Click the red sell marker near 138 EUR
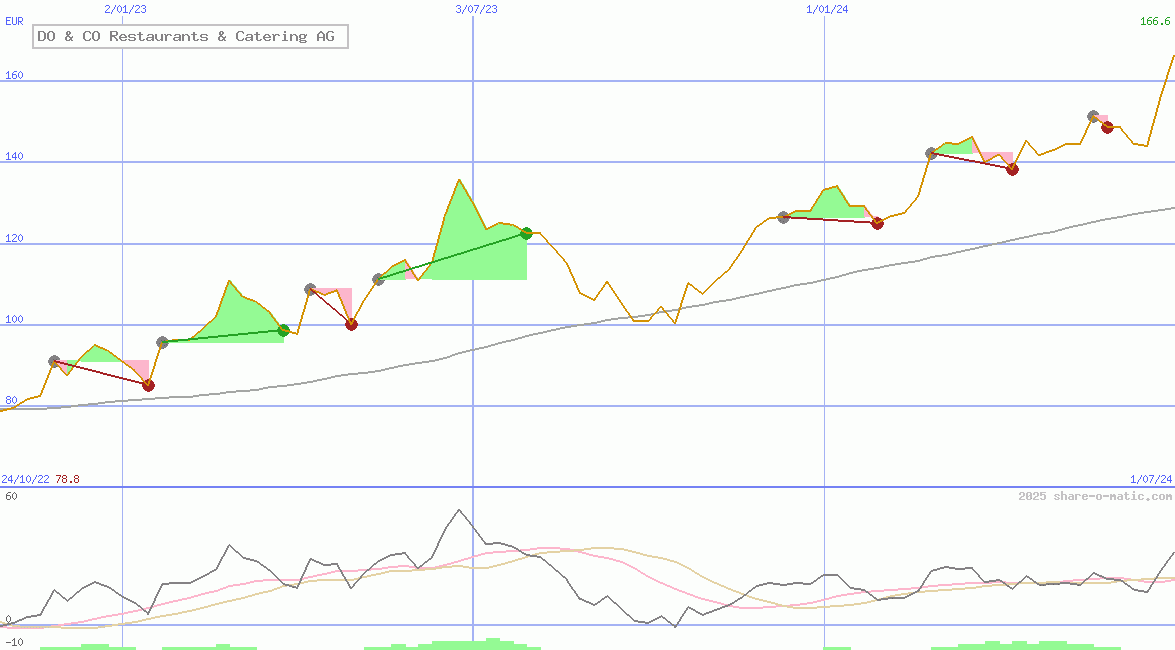 1012,169
